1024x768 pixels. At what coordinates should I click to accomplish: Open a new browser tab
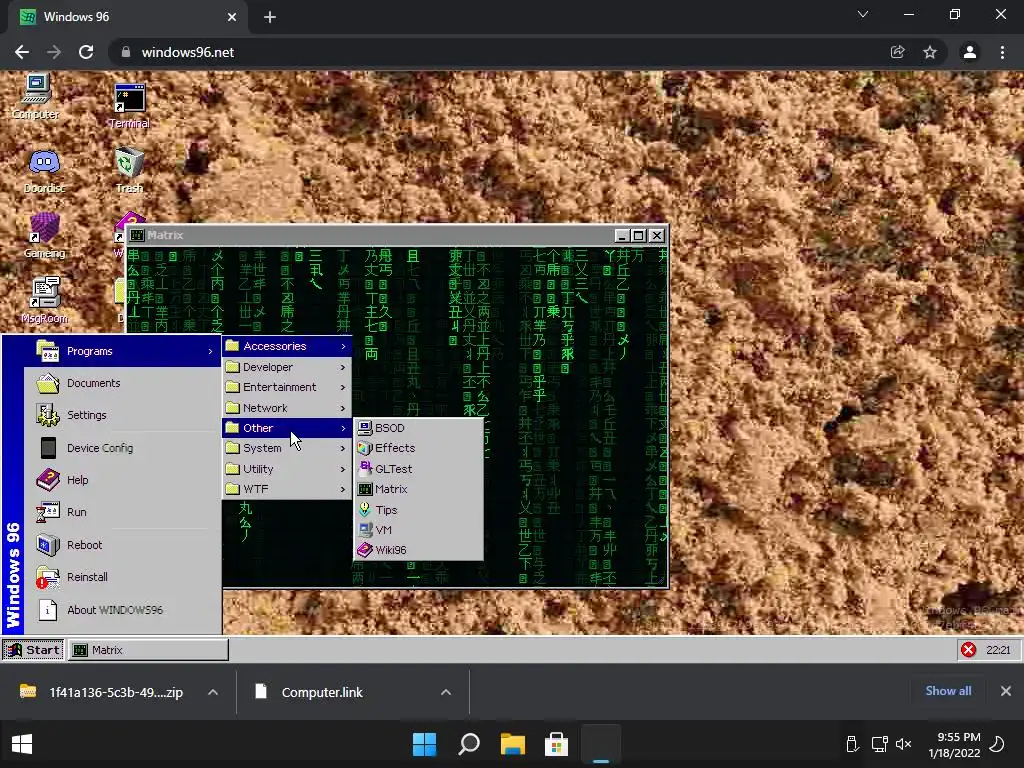(270, 18)
